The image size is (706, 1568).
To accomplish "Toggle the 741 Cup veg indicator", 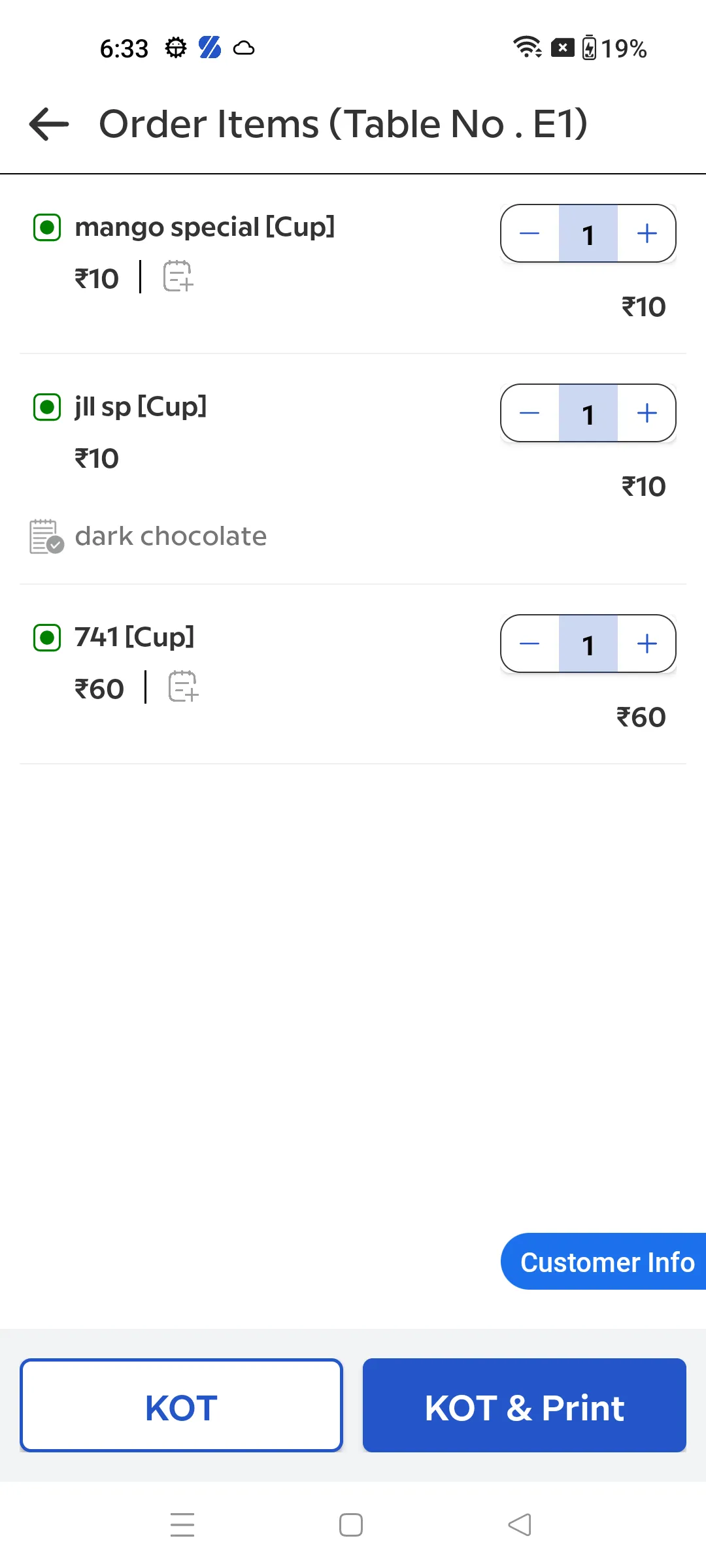I will coord(47,638).
